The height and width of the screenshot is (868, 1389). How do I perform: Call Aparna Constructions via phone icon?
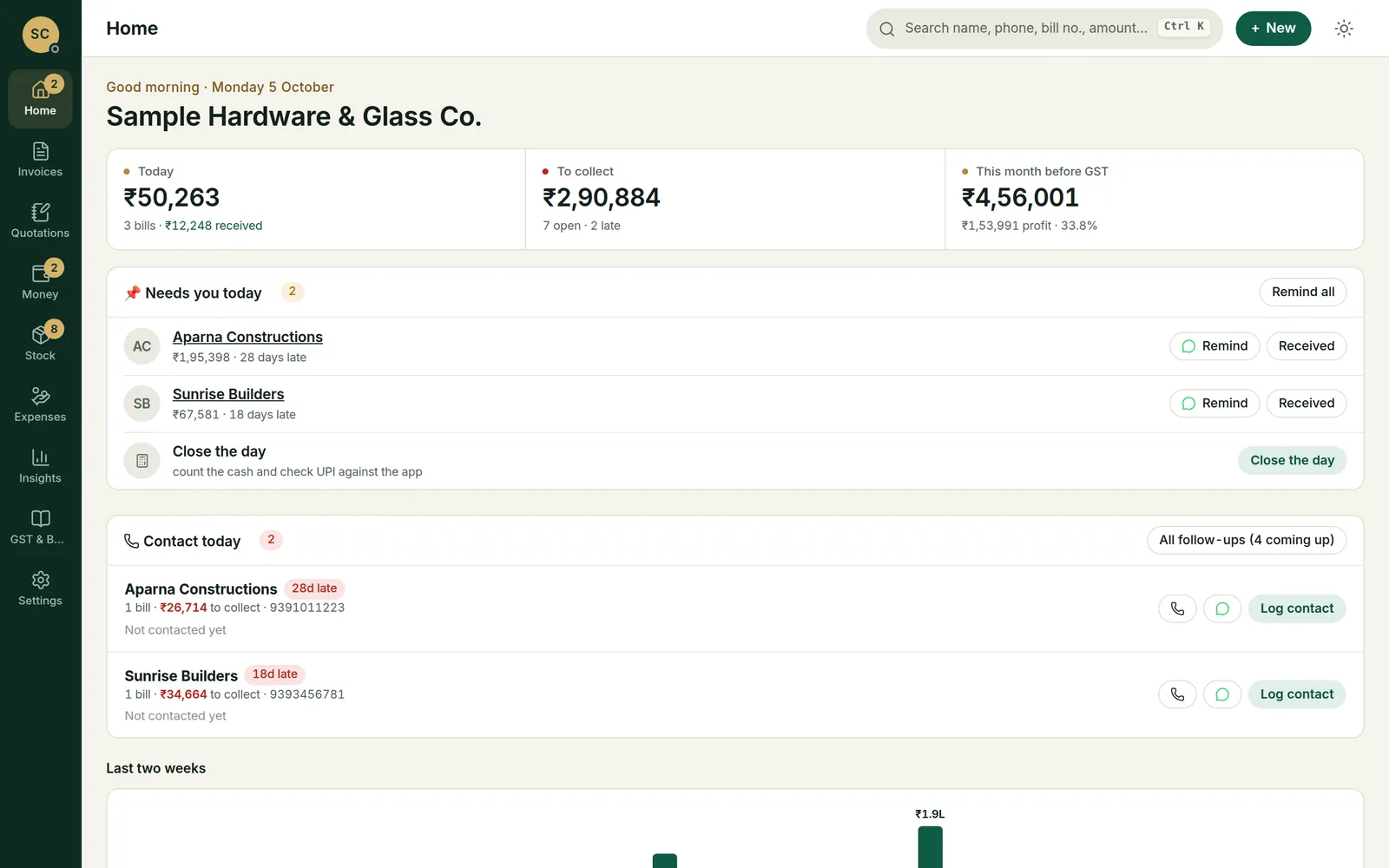[x=1177, y=608]
